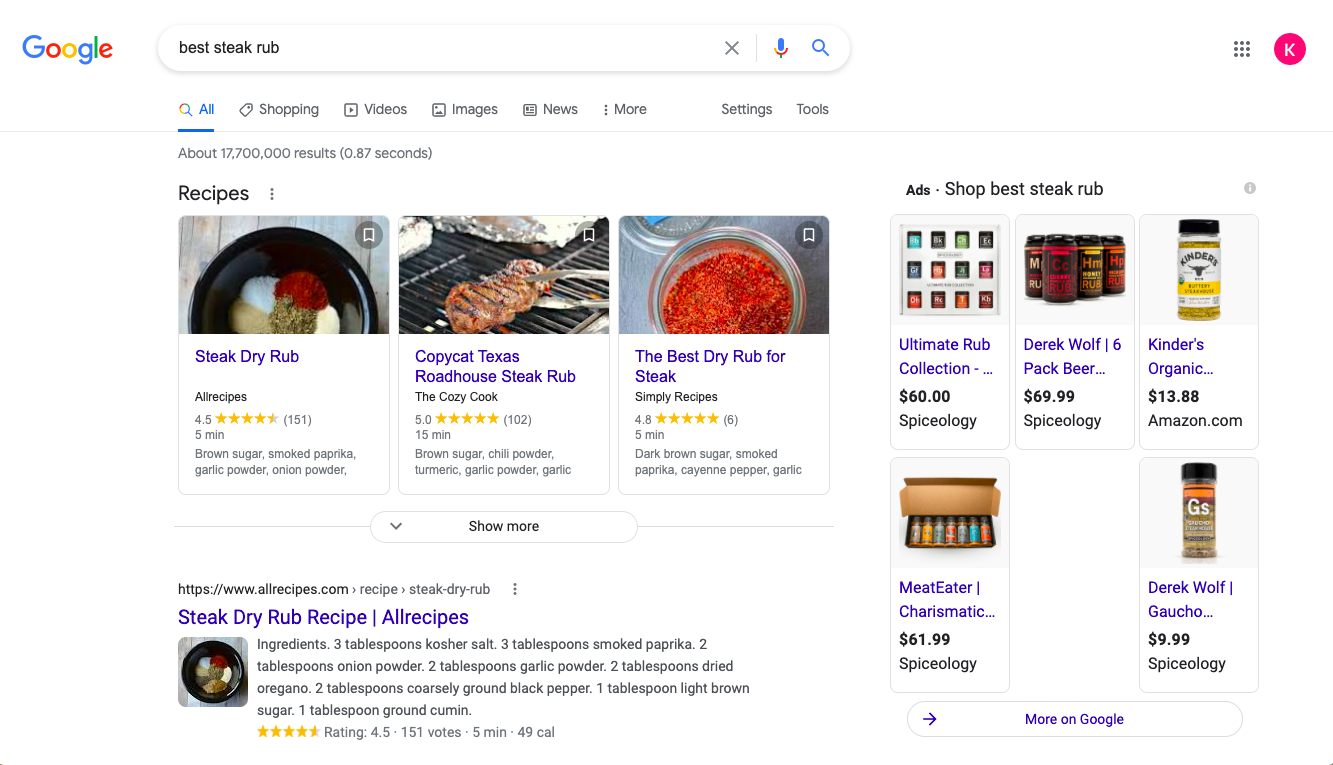Bookmark The Best Dry Rub for Steak recipe
The image size is (1333, 765).
click(809, 235)
